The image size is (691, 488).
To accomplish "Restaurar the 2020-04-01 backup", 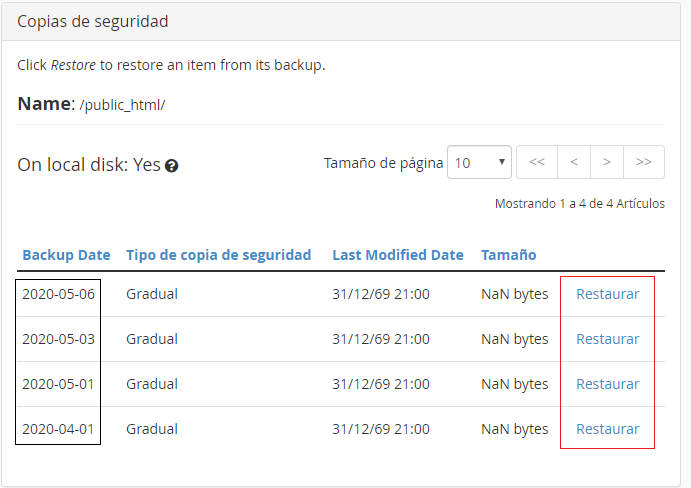I will (608, 429).
